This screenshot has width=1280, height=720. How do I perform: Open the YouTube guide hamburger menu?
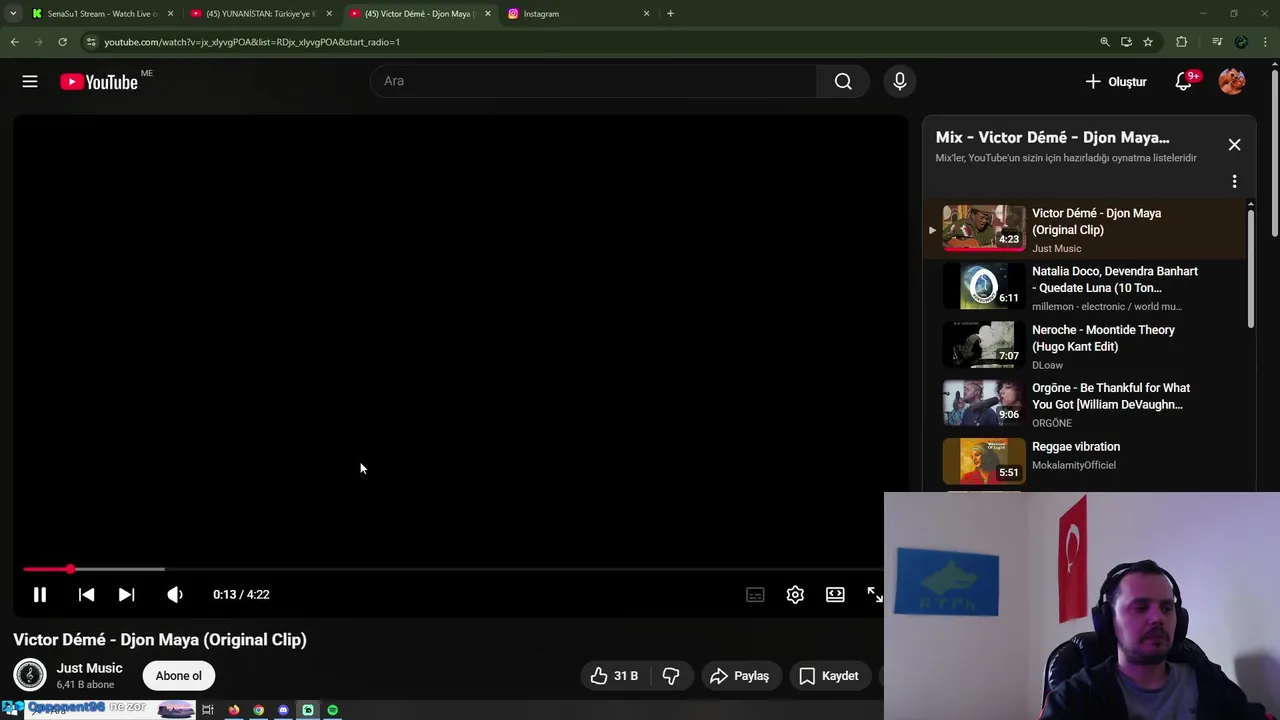30,82
